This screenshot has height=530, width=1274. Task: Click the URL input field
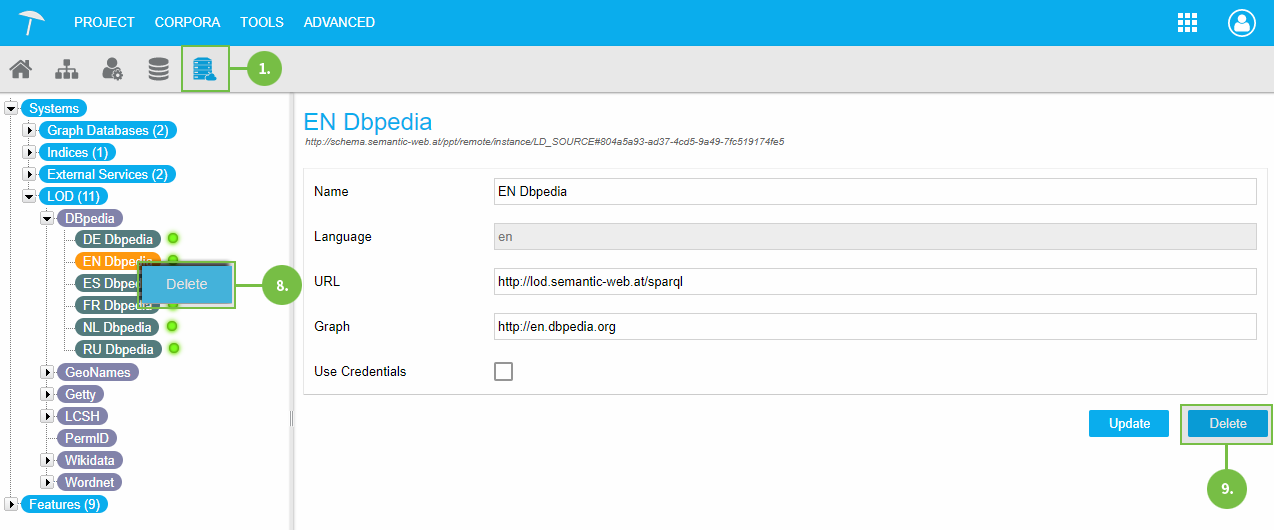[875, 282]
